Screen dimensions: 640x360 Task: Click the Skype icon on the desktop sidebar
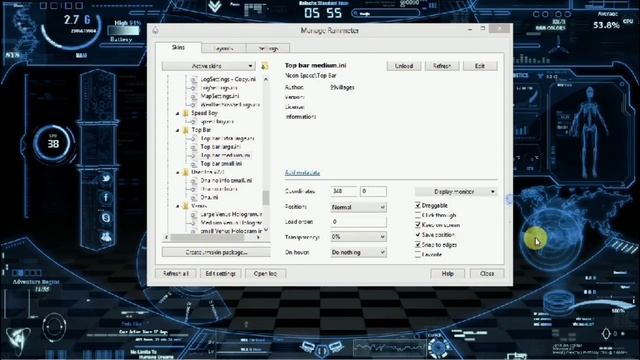[106, 218]
